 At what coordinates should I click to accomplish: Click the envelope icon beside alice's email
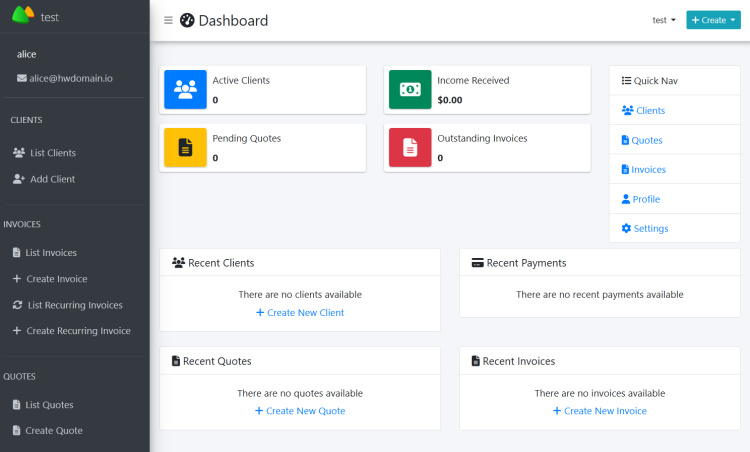point(21,77)
